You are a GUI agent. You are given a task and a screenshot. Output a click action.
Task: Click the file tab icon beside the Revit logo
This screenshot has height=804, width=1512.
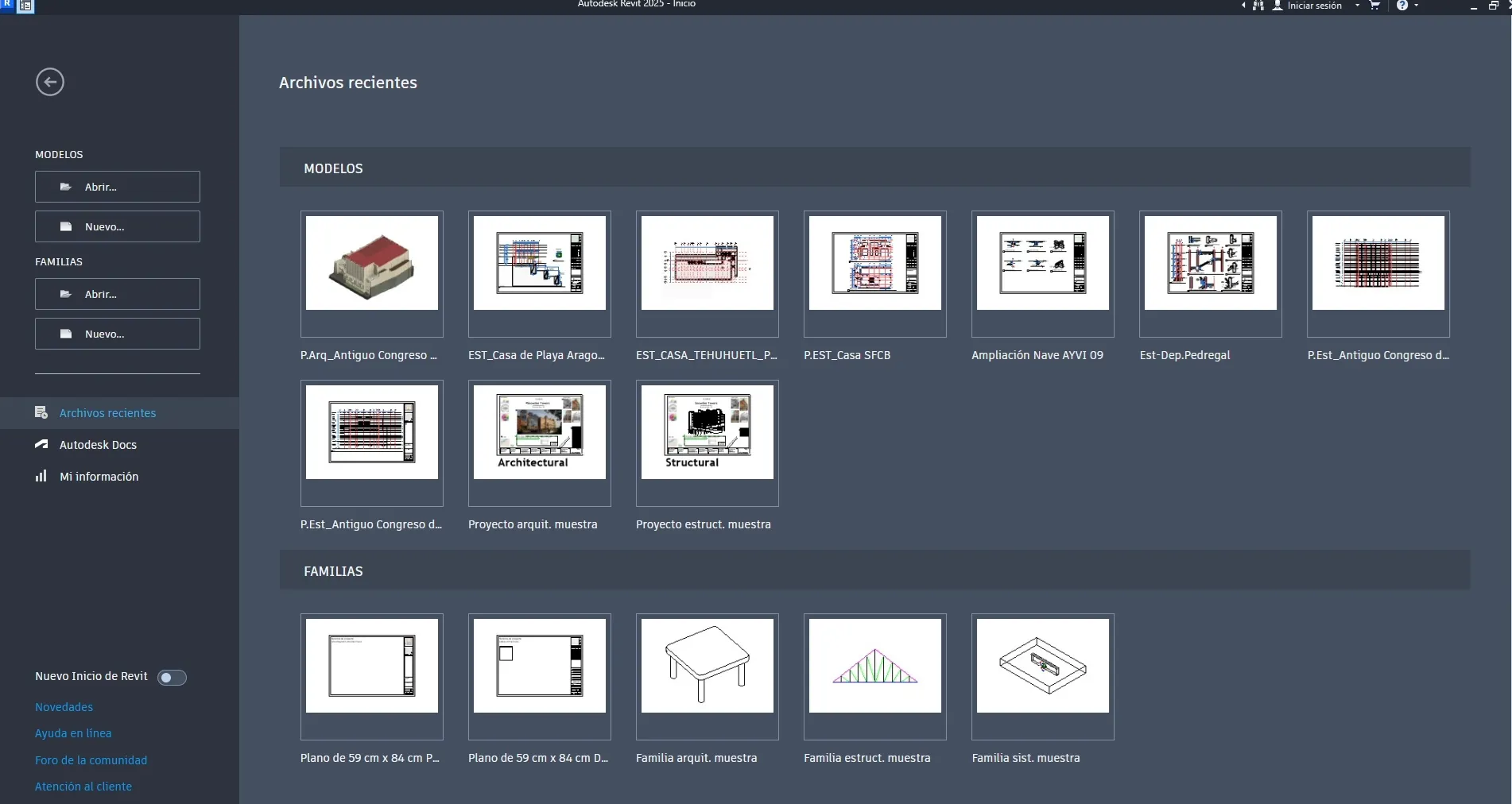click(x=25, y=6)
